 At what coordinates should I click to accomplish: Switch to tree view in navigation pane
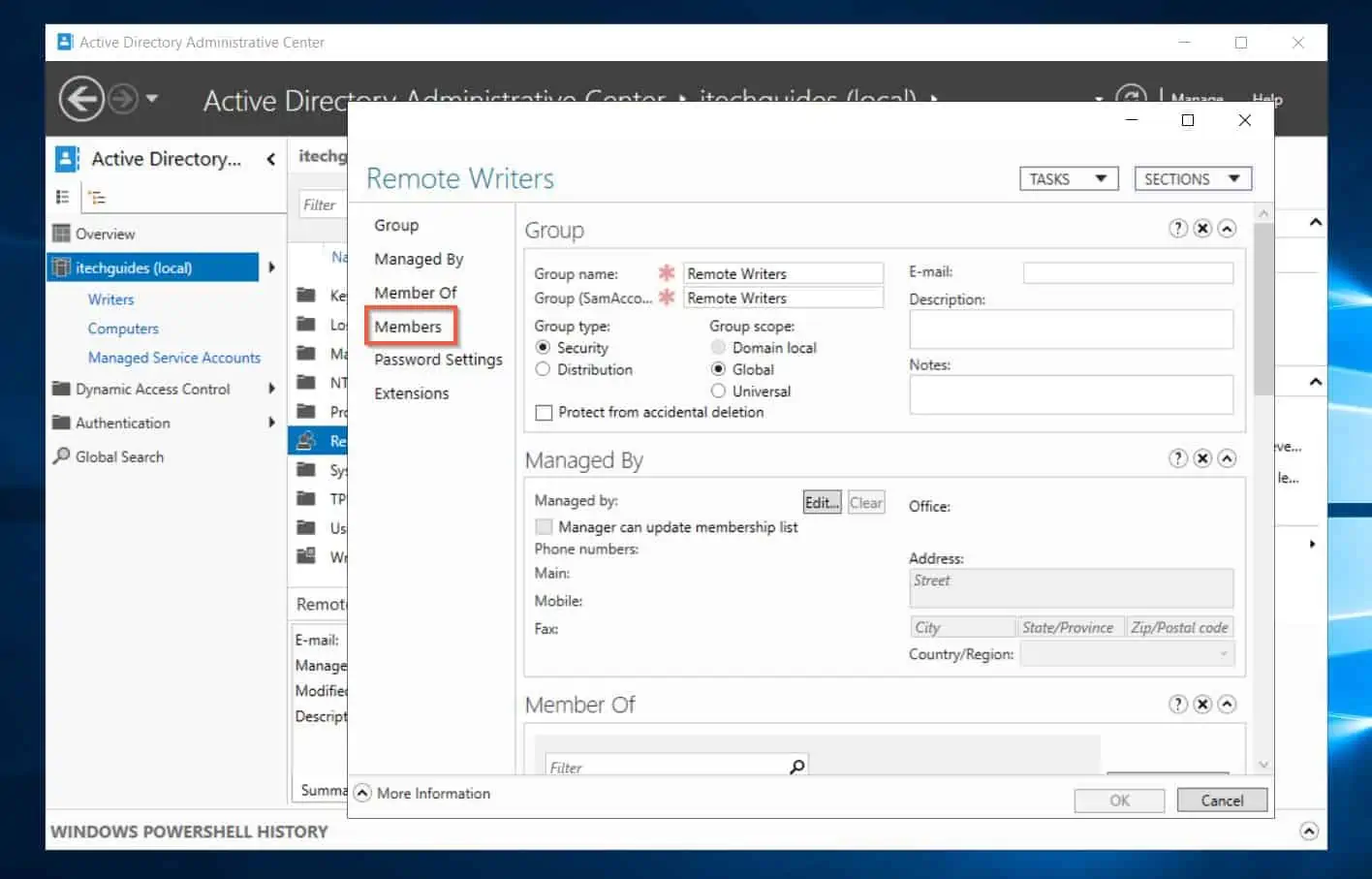96,197
